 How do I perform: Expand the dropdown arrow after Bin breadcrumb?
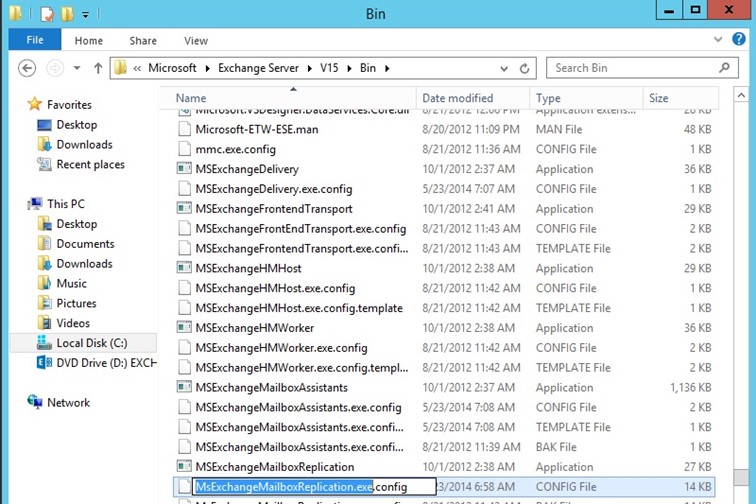coord(387,68)
